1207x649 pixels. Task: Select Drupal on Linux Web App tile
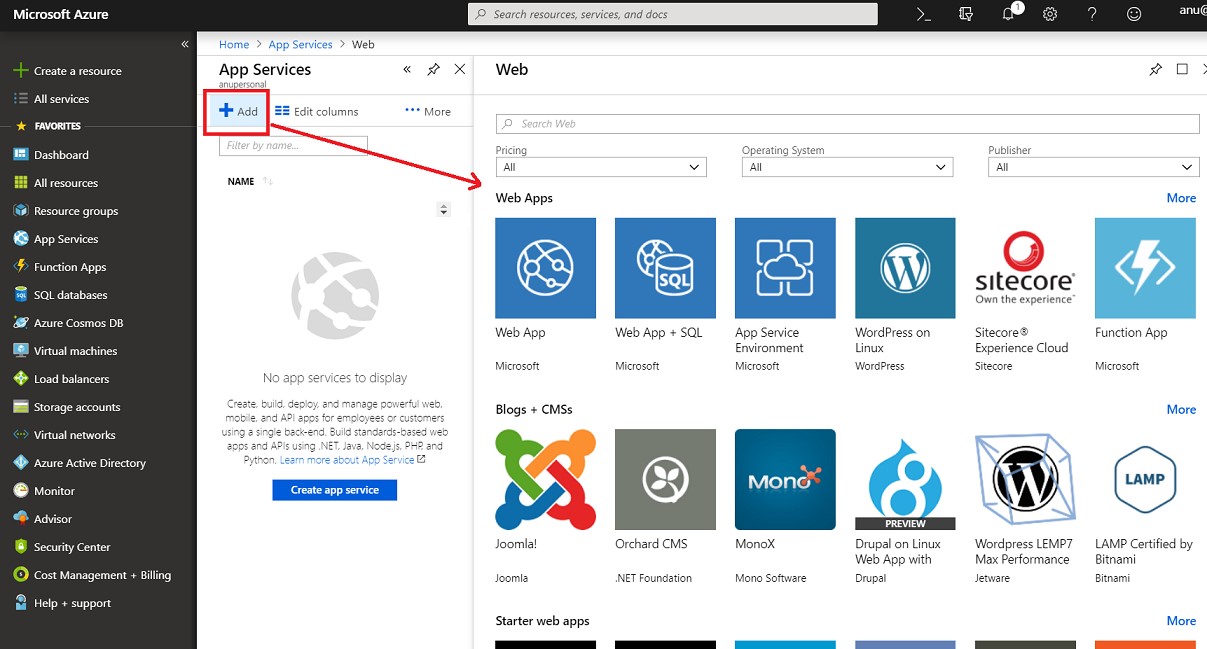905,479
